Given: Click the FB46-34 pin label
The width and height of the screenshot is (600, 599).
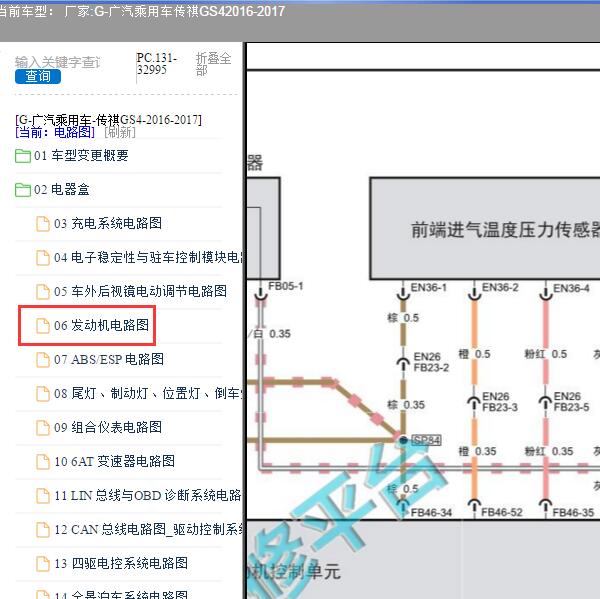Looking at the screenshot, I should tap(431, 512).
